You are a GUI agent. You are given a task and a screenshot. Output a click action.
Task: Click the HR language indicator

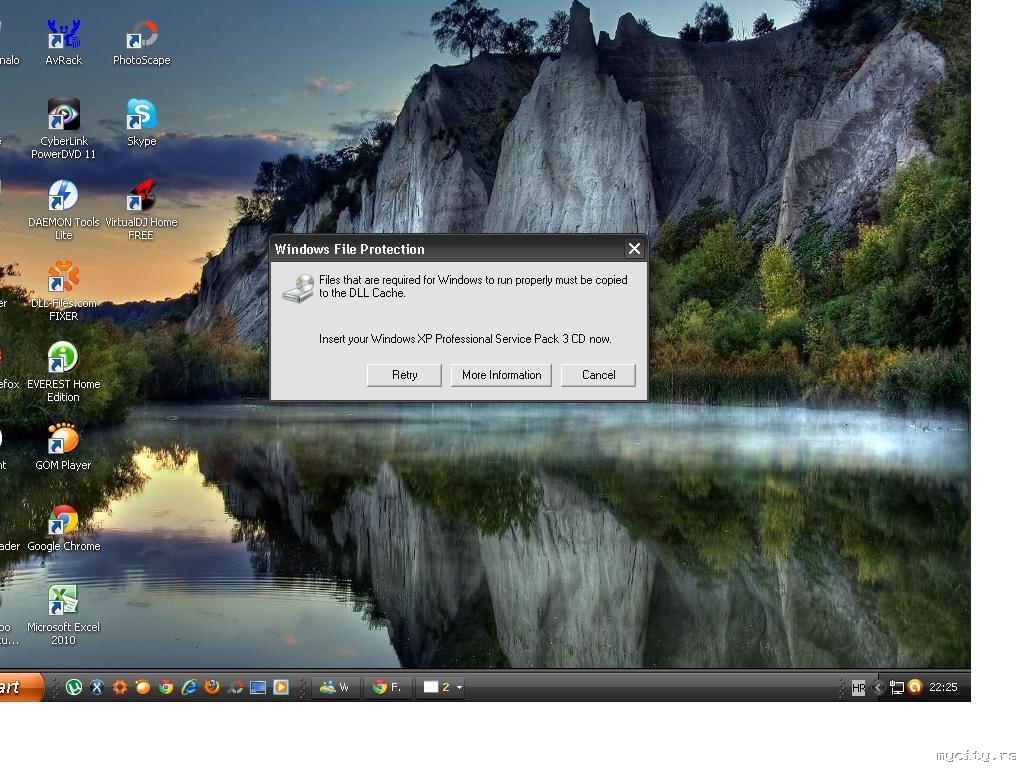pos(858,687)
